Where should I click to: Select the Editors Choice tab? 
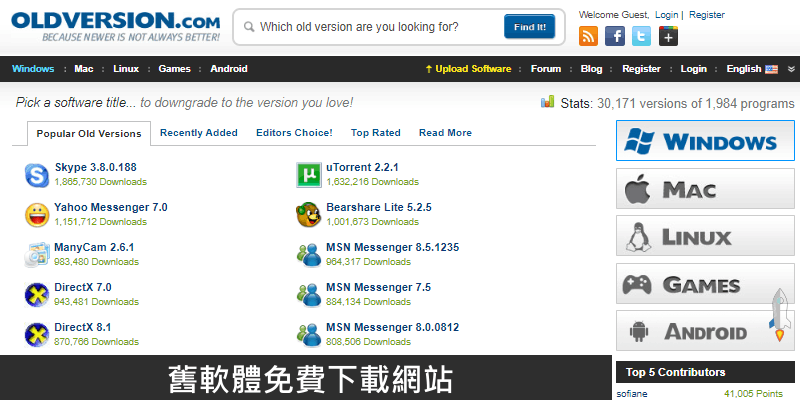[x=294, y=133]
